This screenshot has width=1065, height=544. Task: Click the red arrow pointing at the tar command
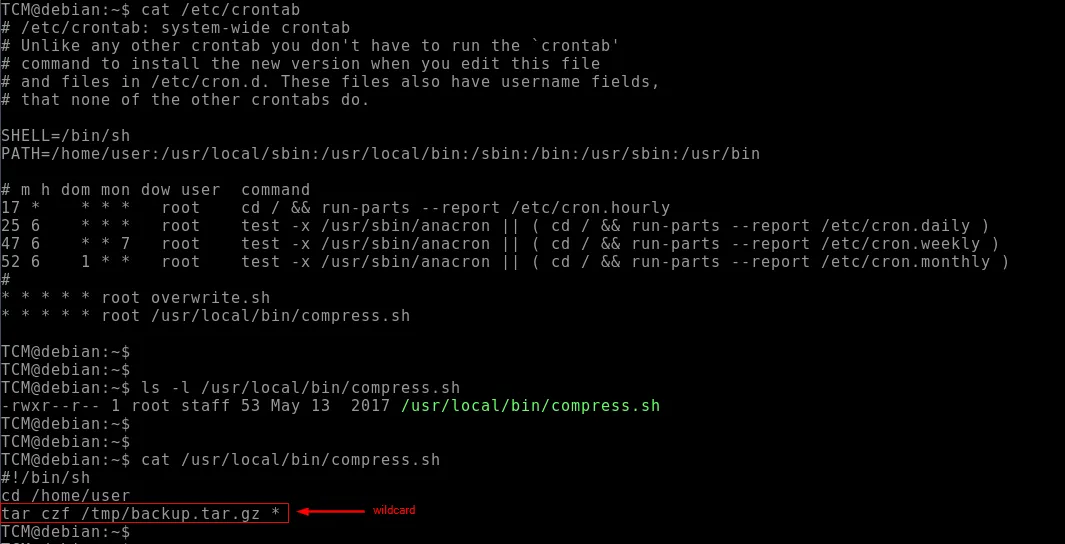click(331, 512)
